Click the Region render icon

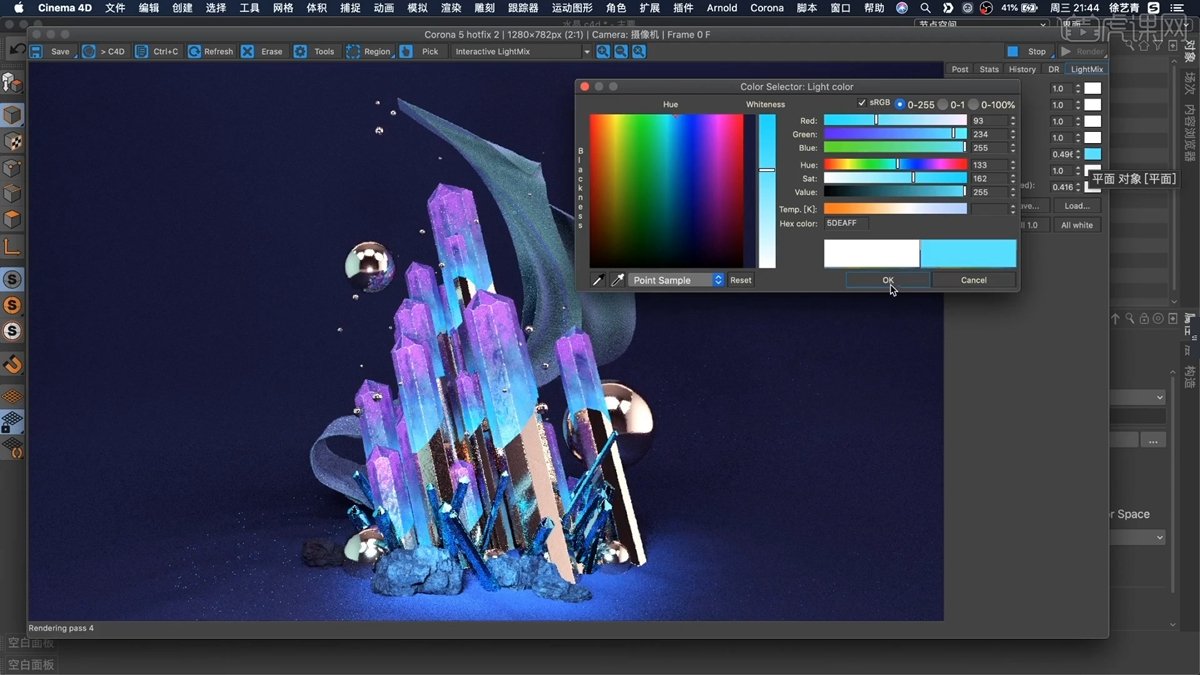[353, 51]
